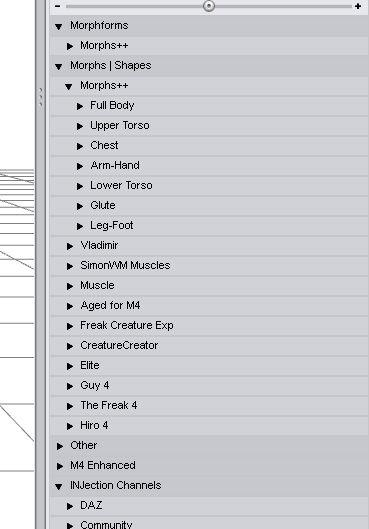This screenshot has width=369, height=529.
Task: Select the M4 Enhanced row label
Action: click(103, 466)
